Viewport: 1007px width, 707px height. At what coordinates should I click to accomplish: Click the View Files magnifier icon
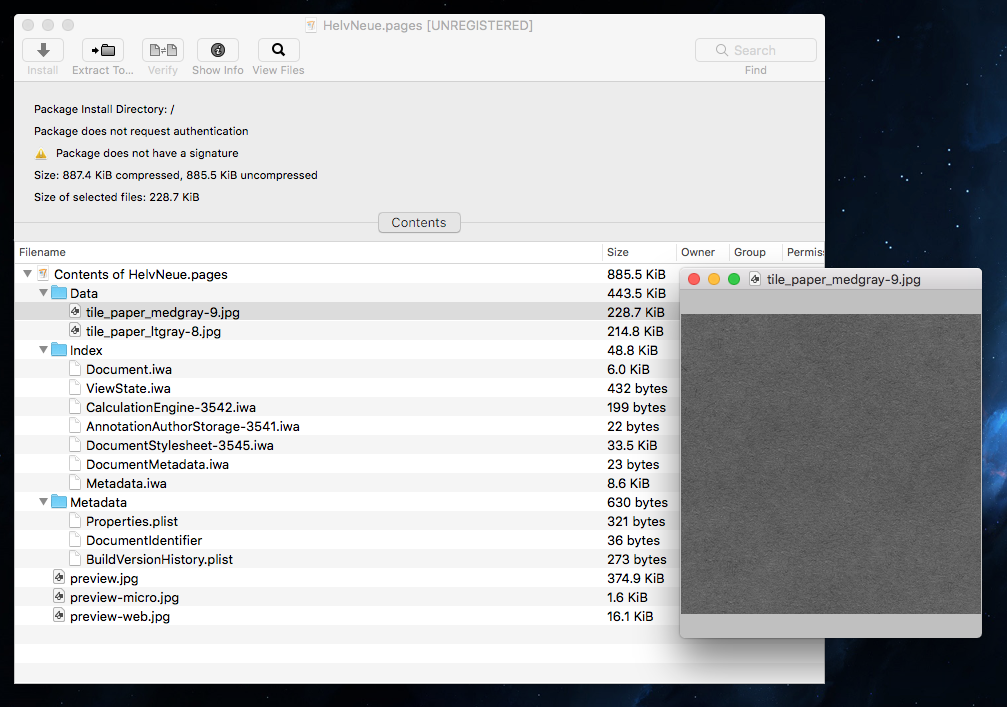tap(278, 50)
